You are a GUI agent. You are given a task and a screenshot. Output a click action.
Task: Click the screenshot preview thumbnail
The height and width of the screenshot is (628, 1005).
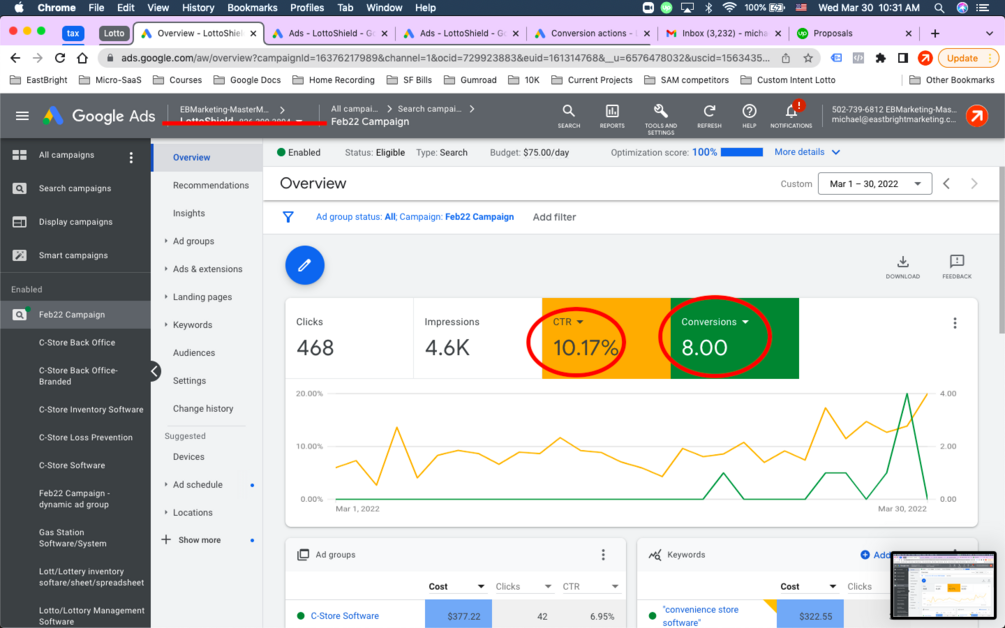(x=943, y=584)
